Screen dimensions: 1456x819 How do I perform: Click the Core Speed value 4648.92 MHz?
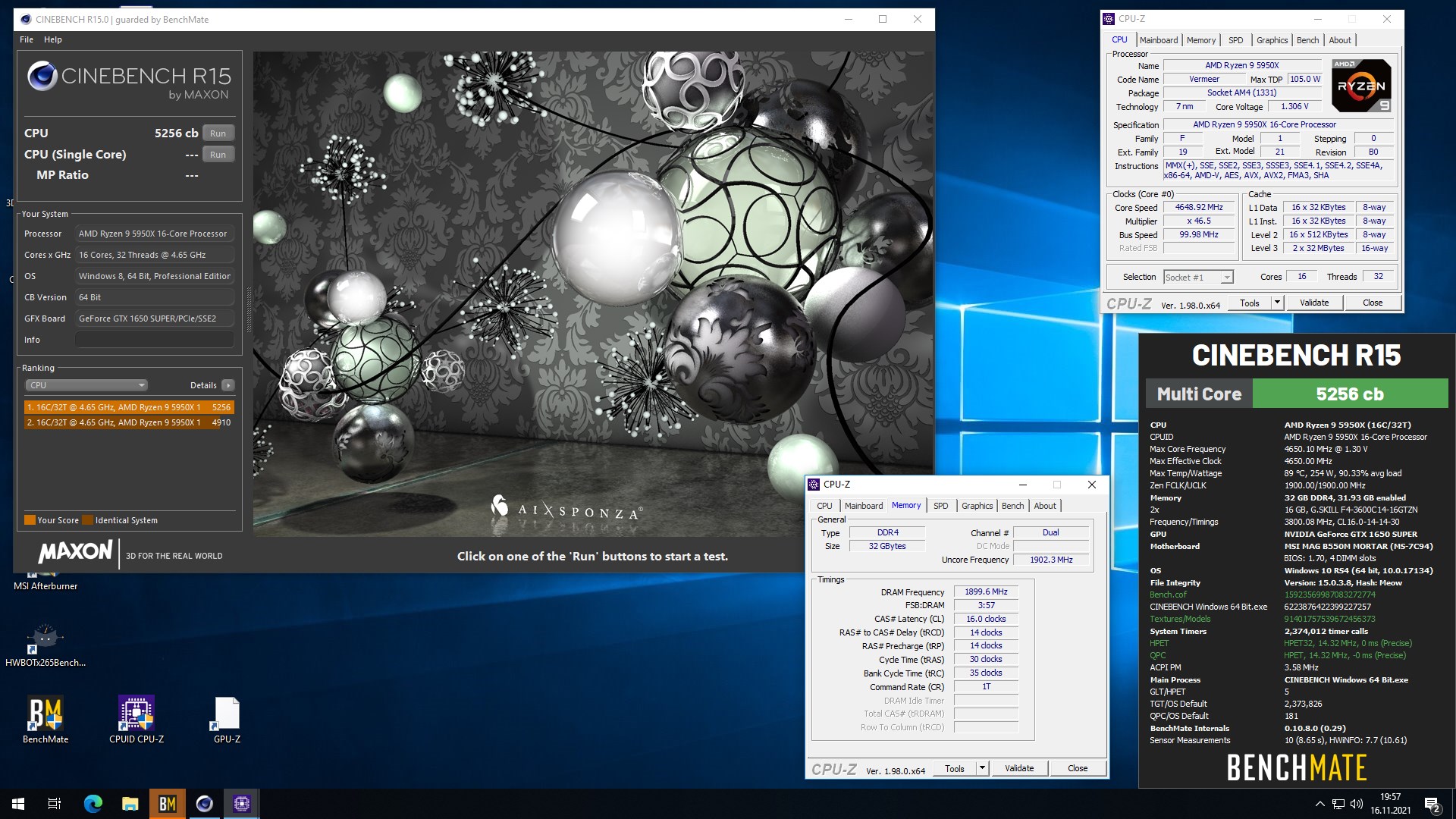tap(1199, 207)
